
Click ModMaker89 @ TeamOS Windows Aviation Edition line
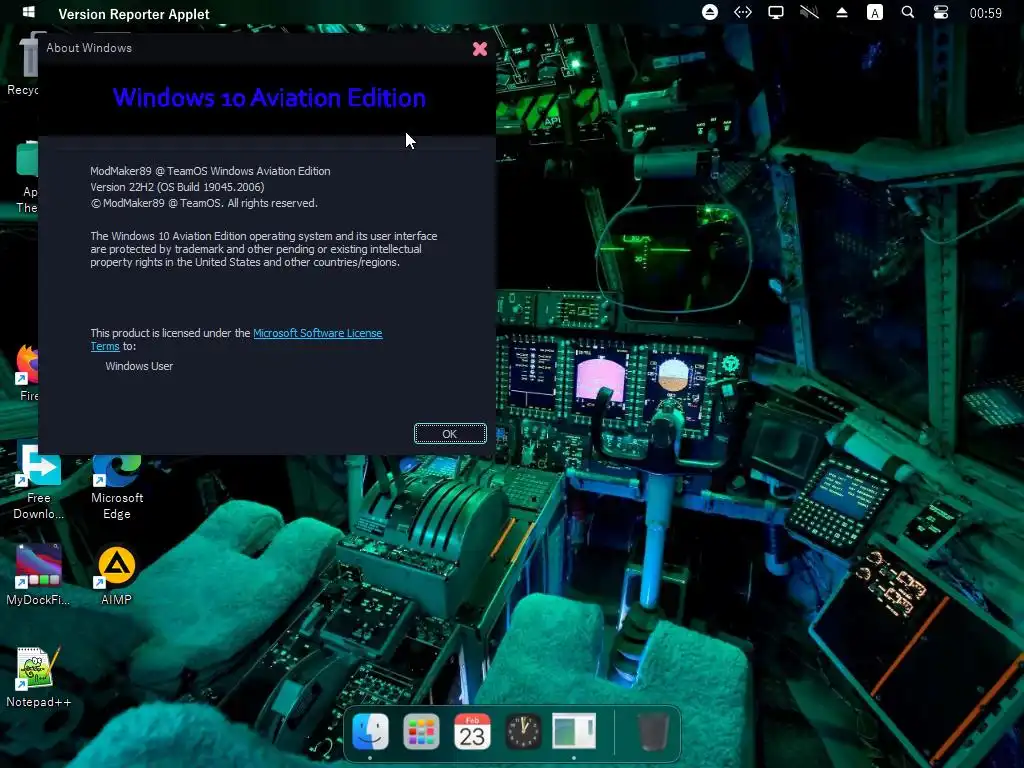(210, 171)
